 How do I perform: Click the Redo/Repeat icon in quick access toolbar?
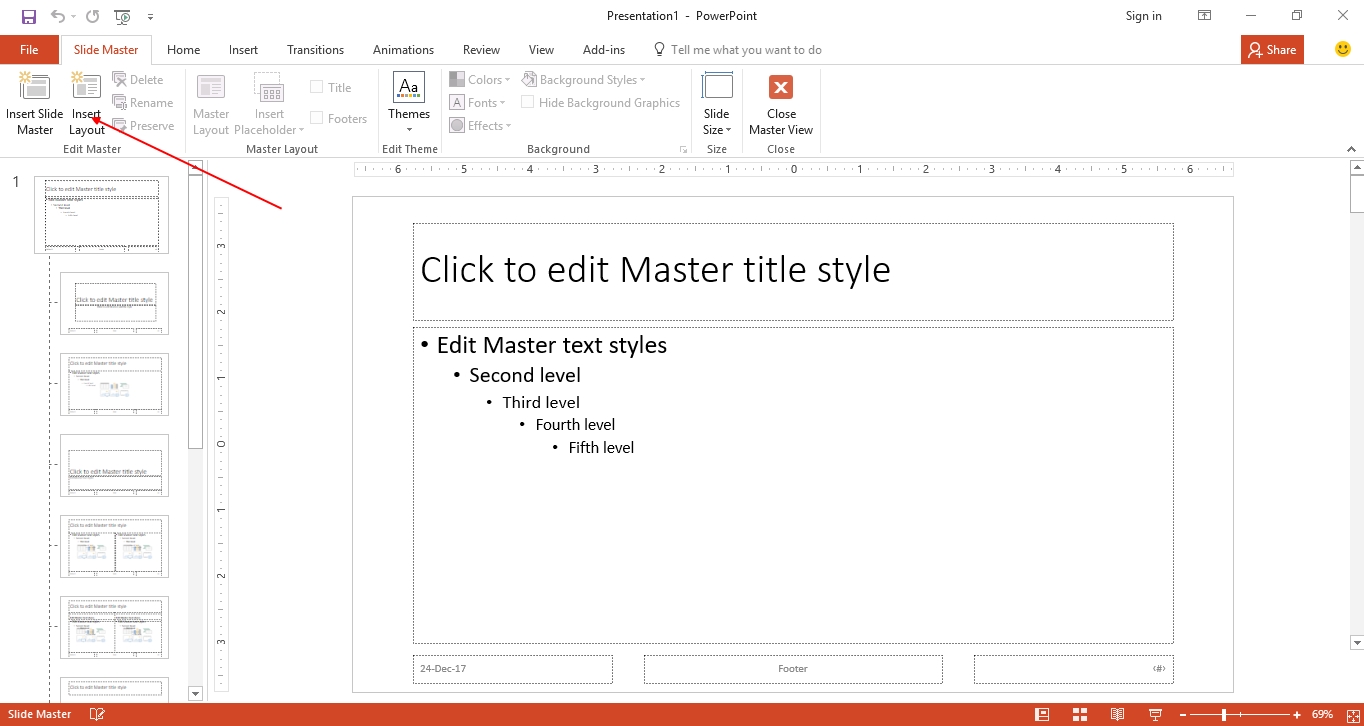tap(92, 16)
